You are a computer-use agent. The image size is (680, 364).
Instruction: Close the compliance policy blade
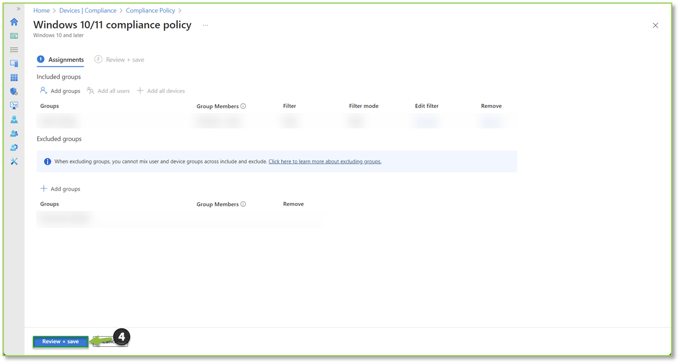pos(655,26)
